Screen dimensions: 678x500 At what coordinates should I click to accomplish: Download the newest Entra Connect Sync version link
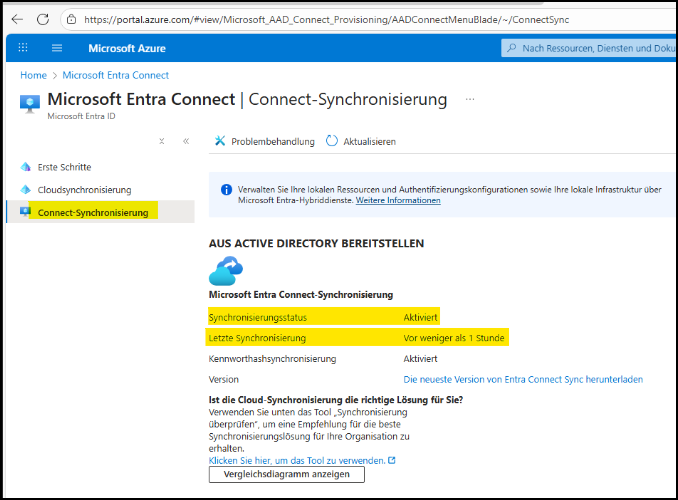[523, 380]
